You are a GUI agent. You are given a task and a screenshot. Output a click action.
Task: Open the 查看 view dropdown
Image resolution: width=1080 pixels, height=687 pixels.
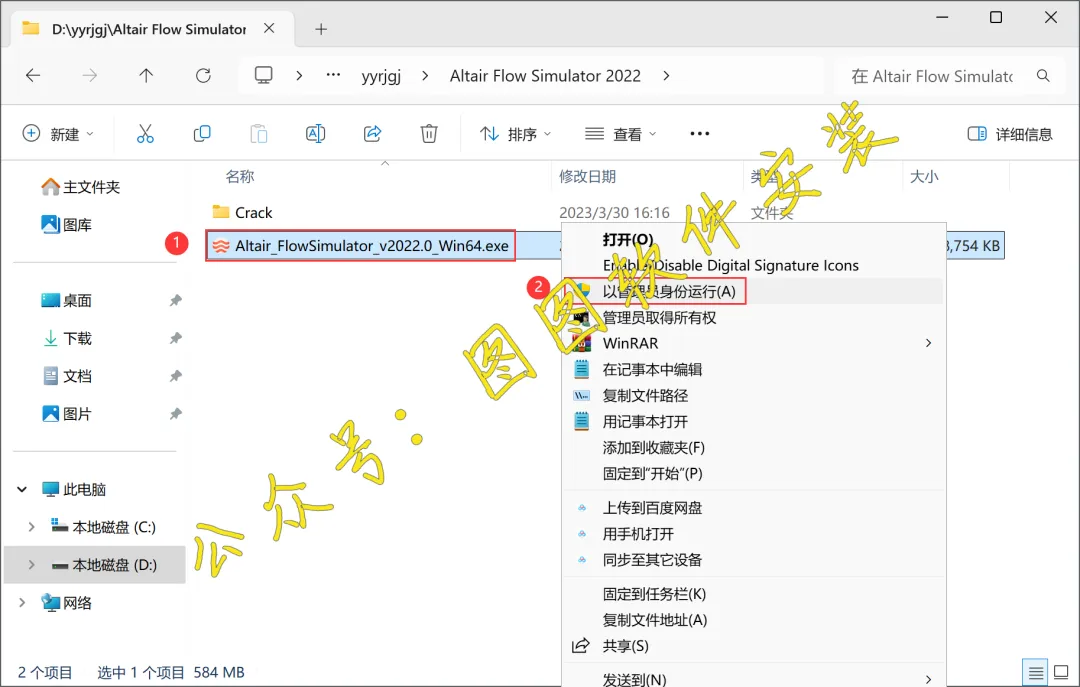point(620,134)
